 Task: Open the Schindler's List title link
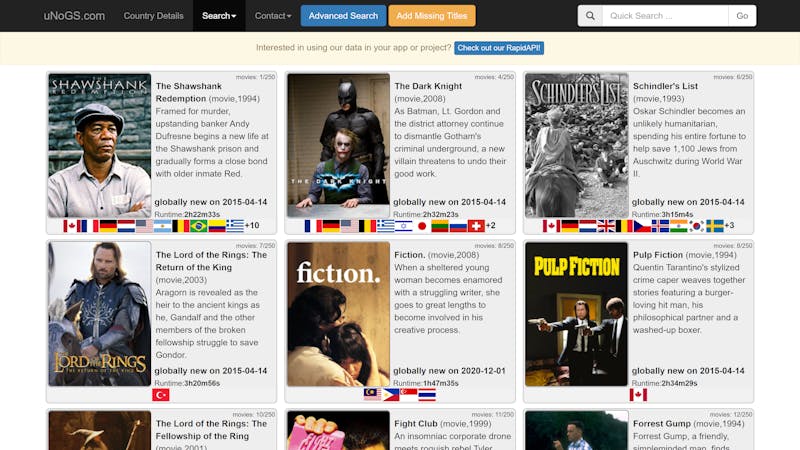pos(665,86)
